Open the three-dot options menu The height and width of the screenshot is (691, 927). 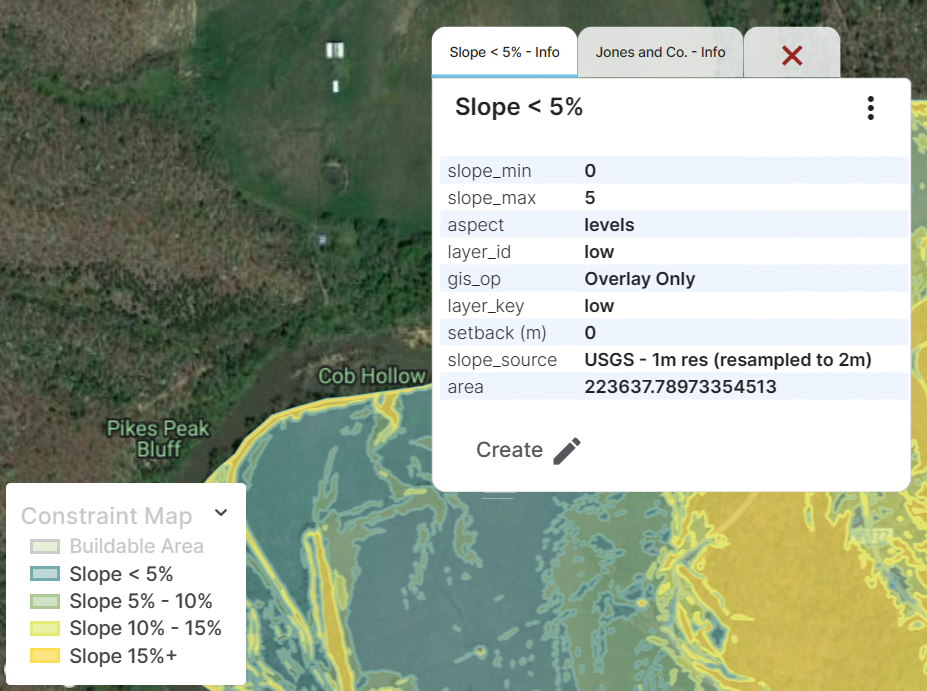click(870, 108)
